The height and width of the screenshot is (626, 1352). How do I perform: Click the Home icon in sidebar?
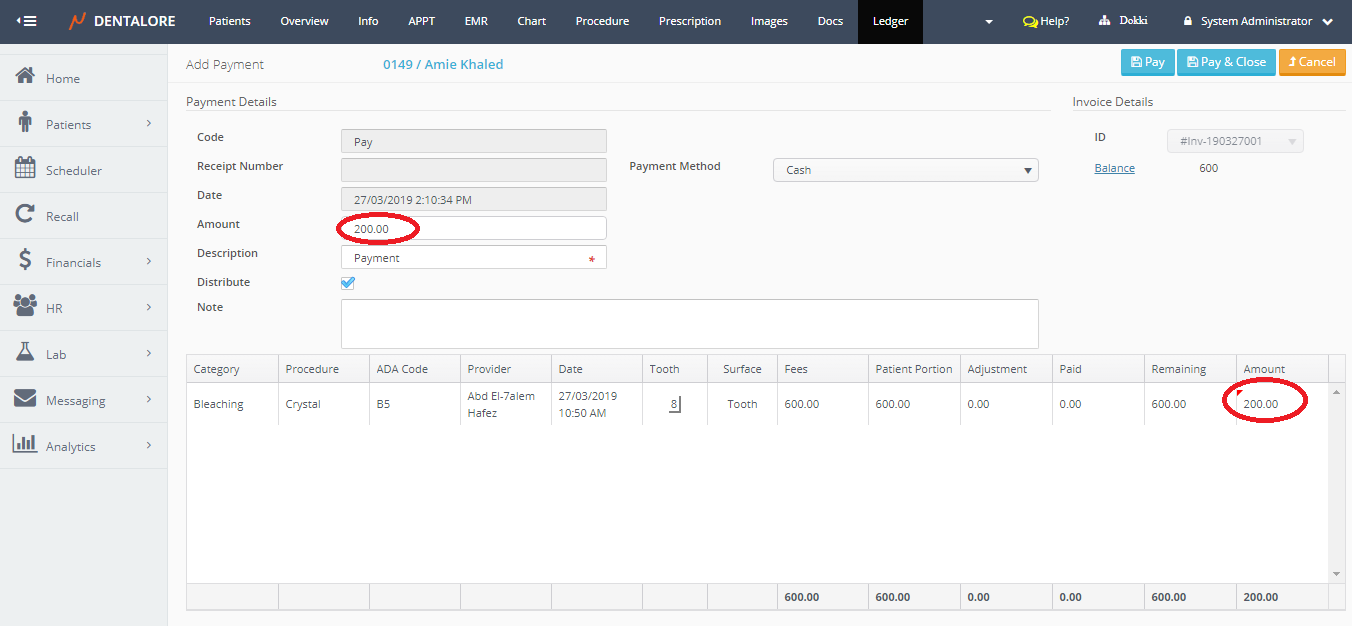pos(25,77)
